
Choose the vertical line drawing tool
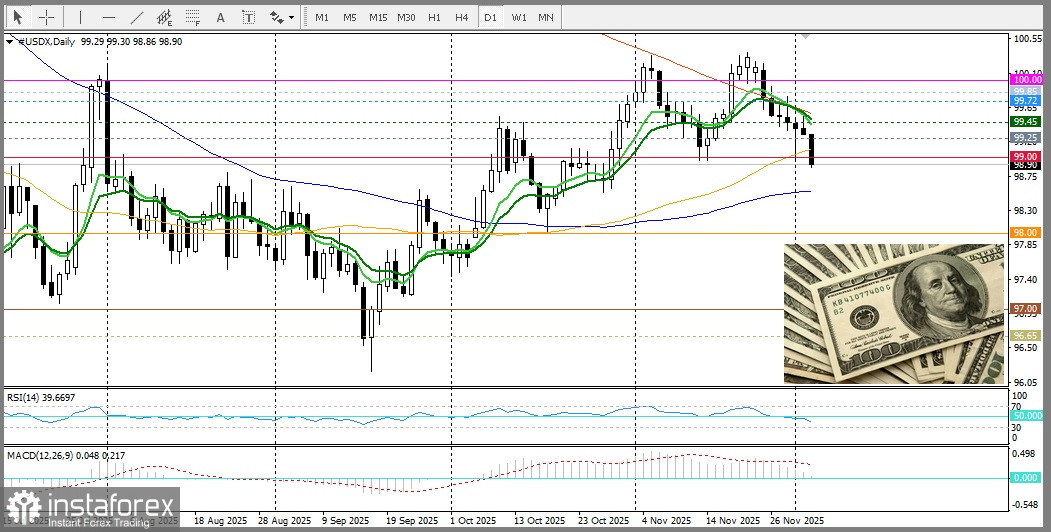point(80,17)
